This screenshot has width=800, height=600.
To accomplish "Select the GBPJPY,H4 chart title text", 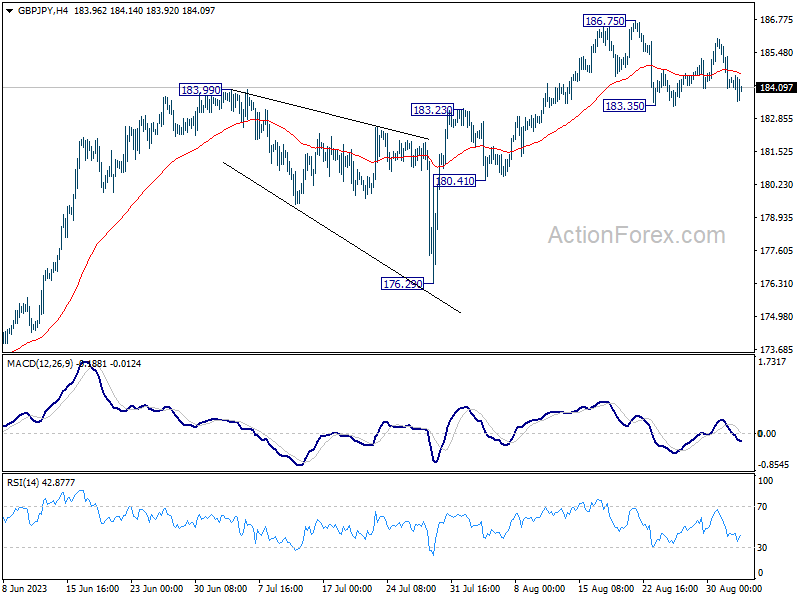I will click(x=43, y=11).
